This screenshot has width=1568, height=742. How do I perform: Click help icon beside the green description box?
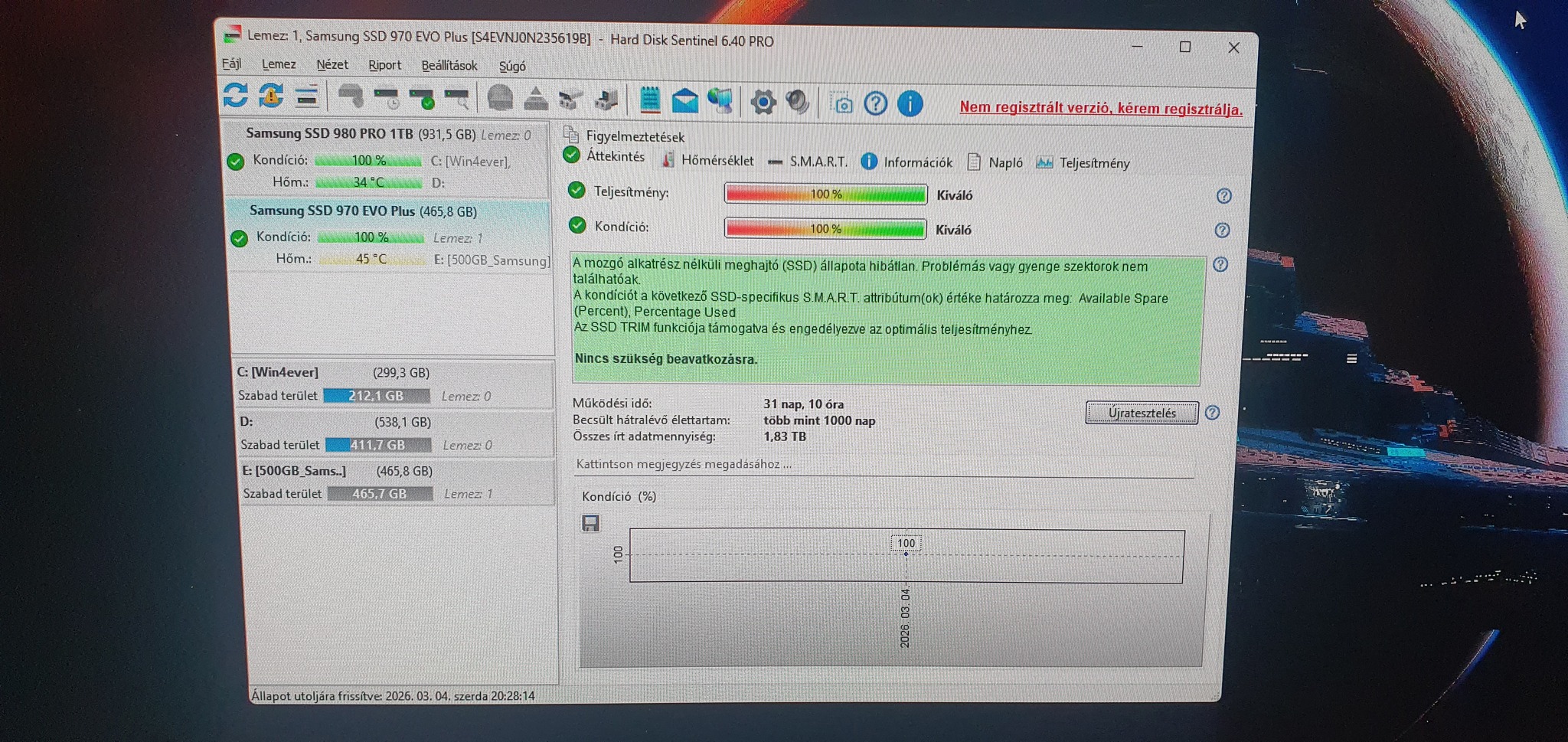[1220, 264]
